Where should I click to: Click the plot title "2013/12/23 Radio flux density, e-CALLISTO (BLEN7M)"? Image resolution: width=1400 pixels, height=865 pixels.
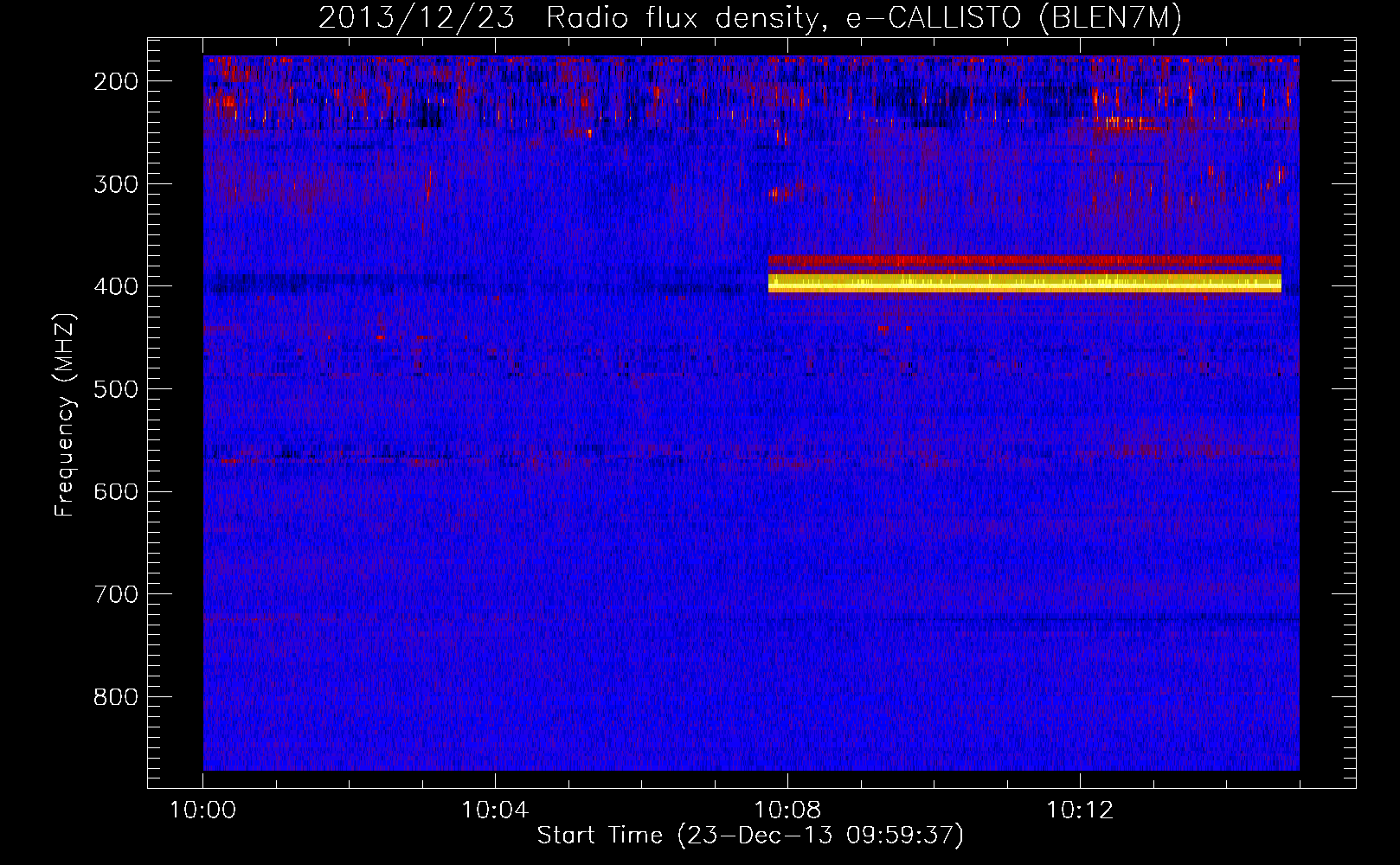(x=750, y=17)
